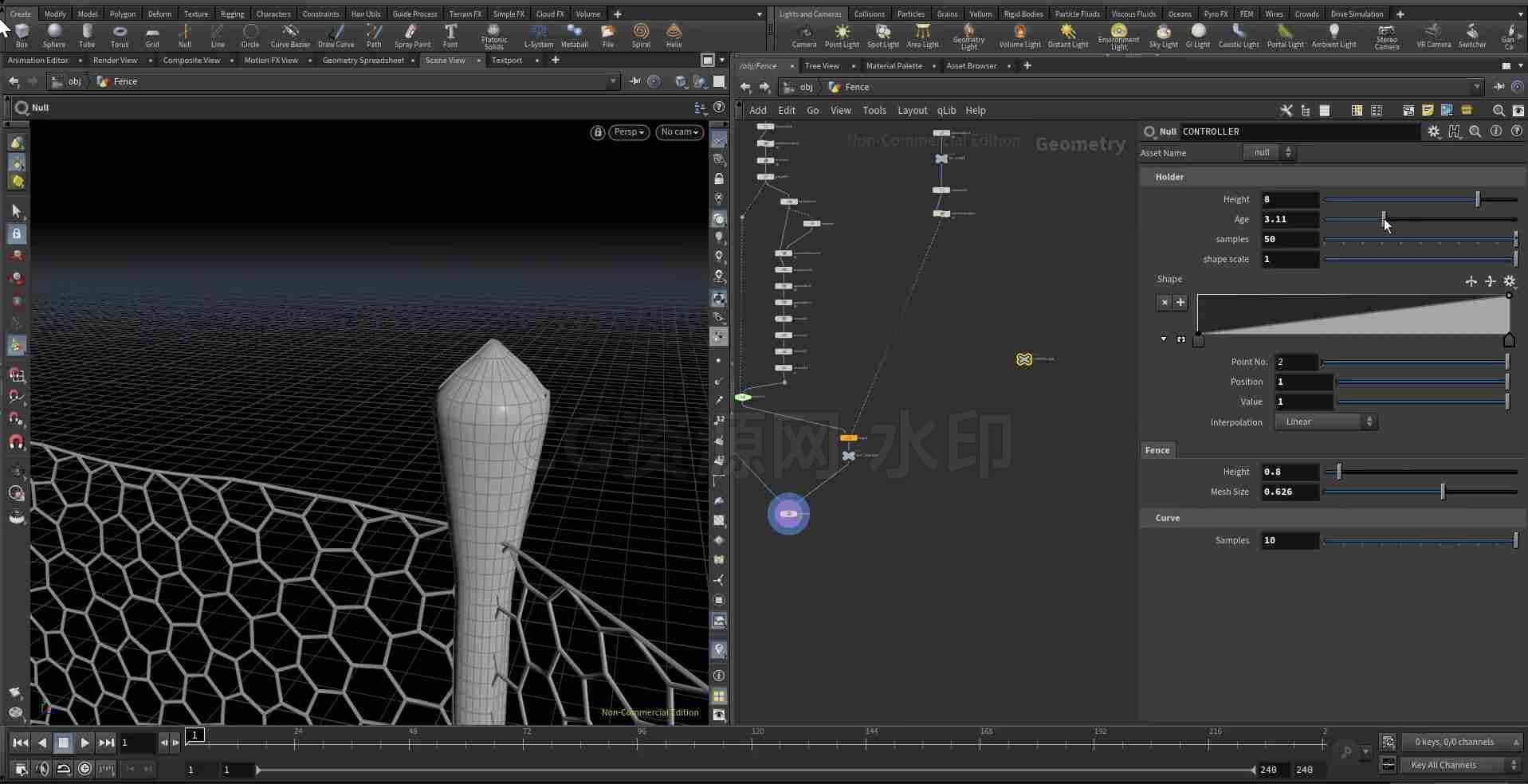The height and width of the screenshot is (784, 1528).
Task: Add a Portal Light from the shelf
Action: pyautogui.click(x=1285, y=36)
